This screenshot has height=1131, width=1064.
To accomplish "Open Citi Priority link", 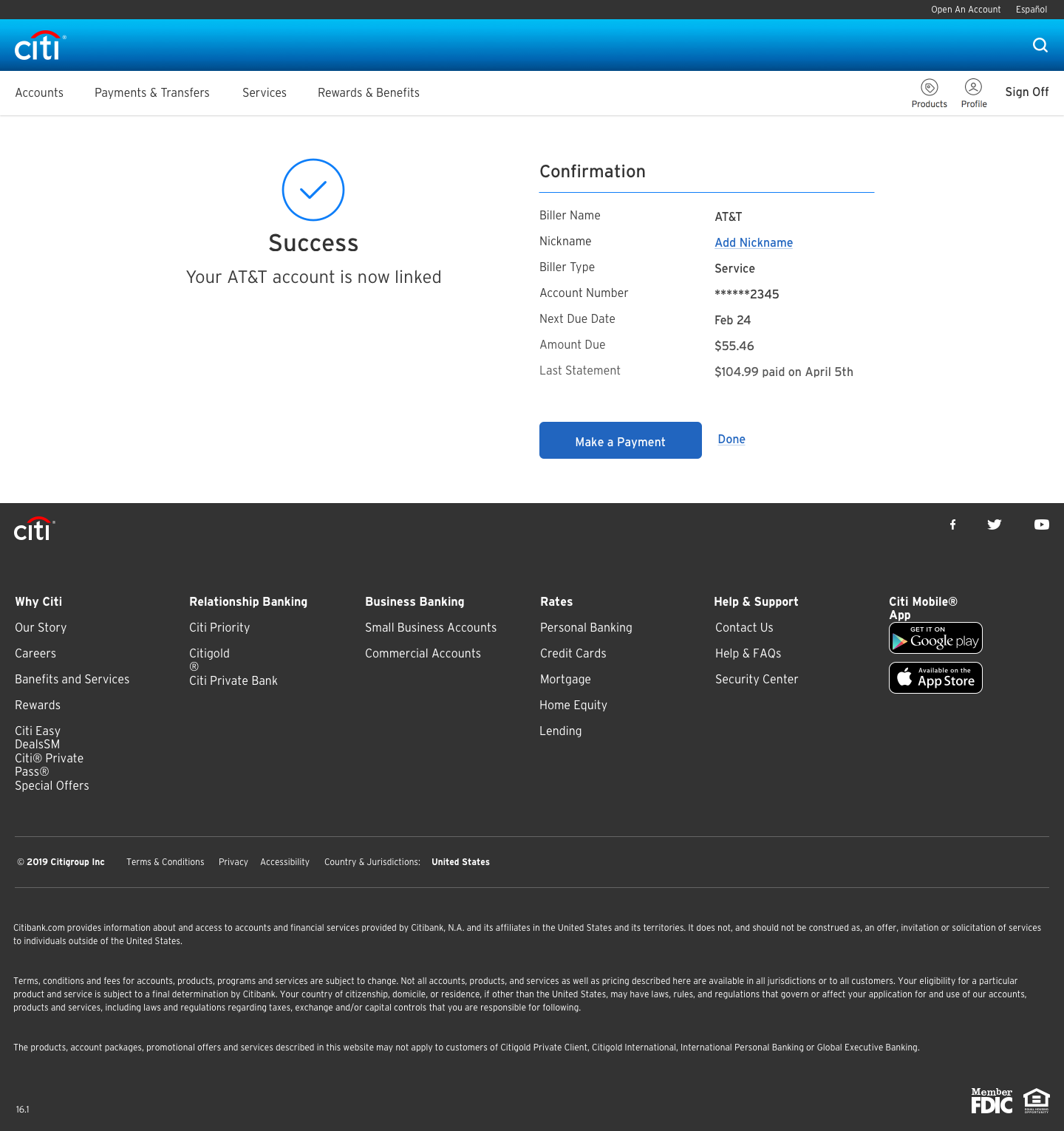I will [219, 627].
